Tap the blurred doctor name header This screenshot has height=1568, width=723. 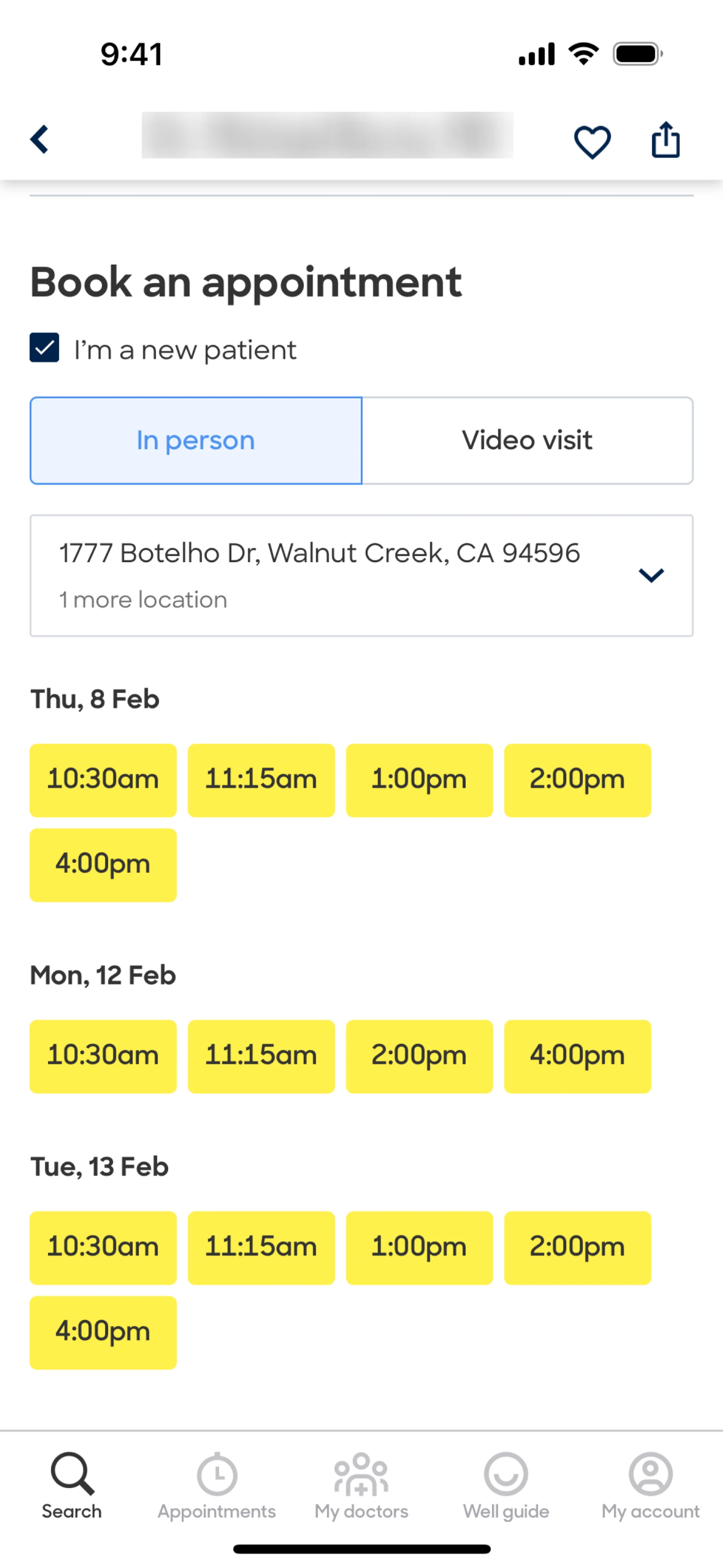(327, 135)
